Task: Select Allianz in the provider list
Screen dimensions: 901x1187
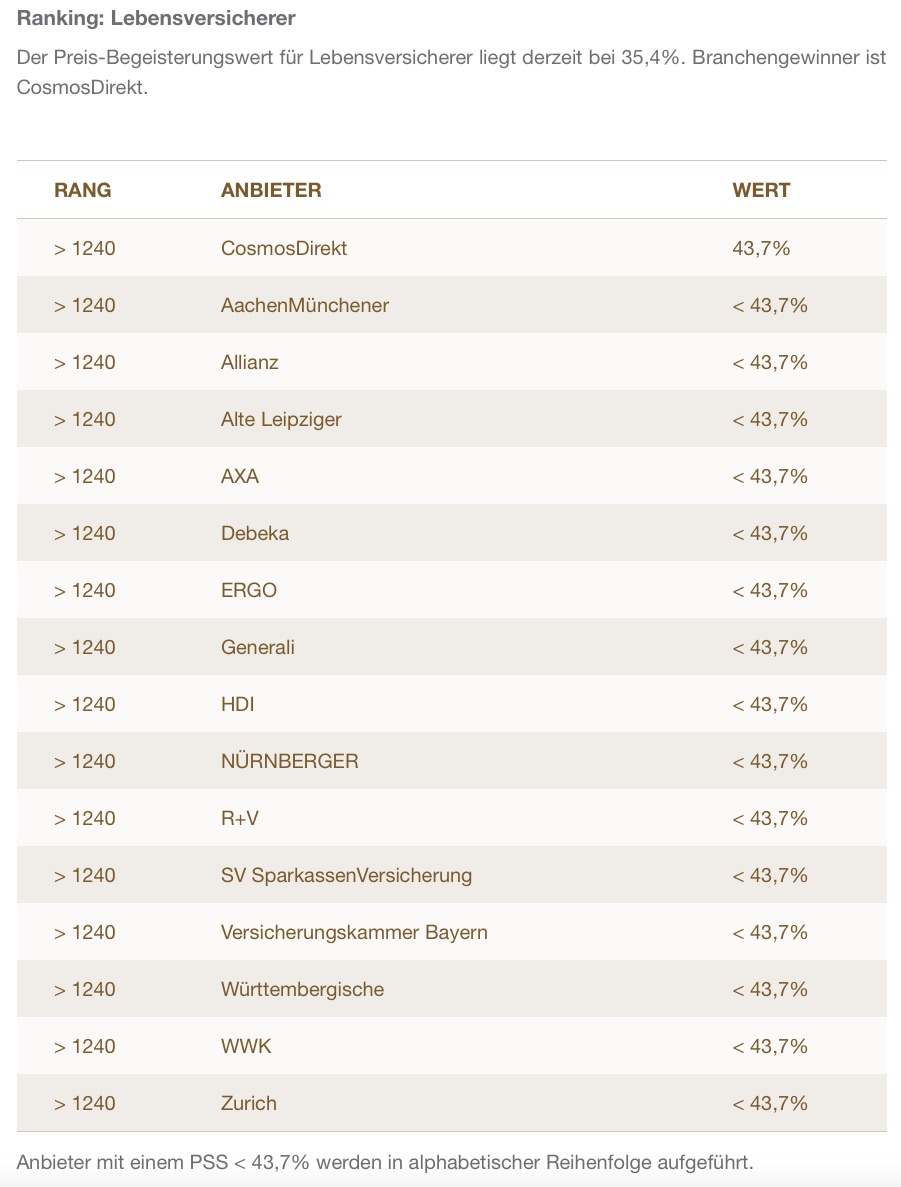Action: tap(250, 362)
